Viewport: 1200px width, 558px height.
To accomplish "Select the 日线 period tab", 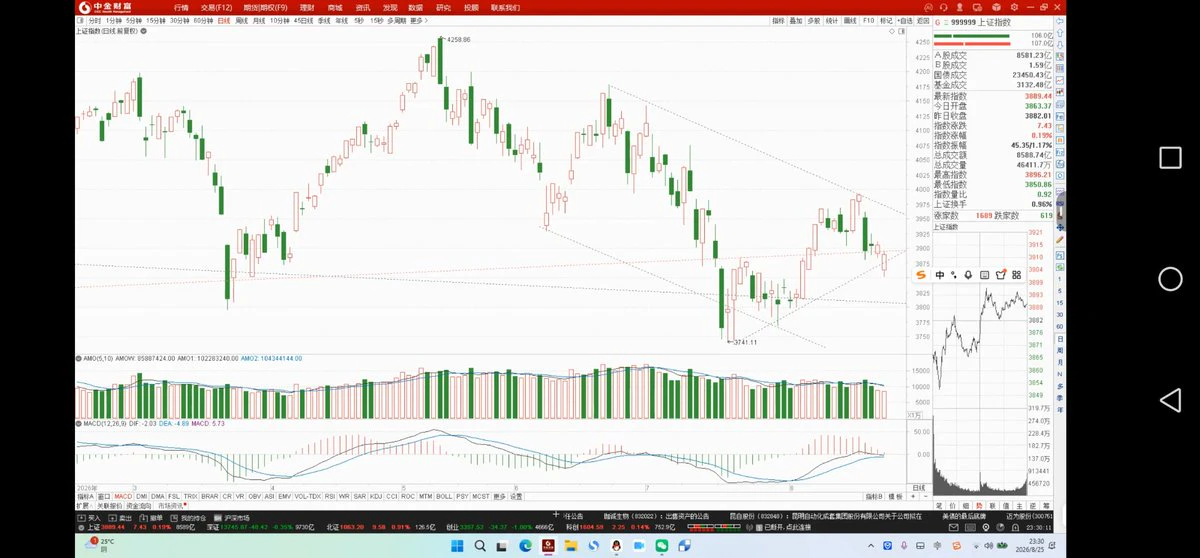I will pyautogui.click(x=224, y=20).
